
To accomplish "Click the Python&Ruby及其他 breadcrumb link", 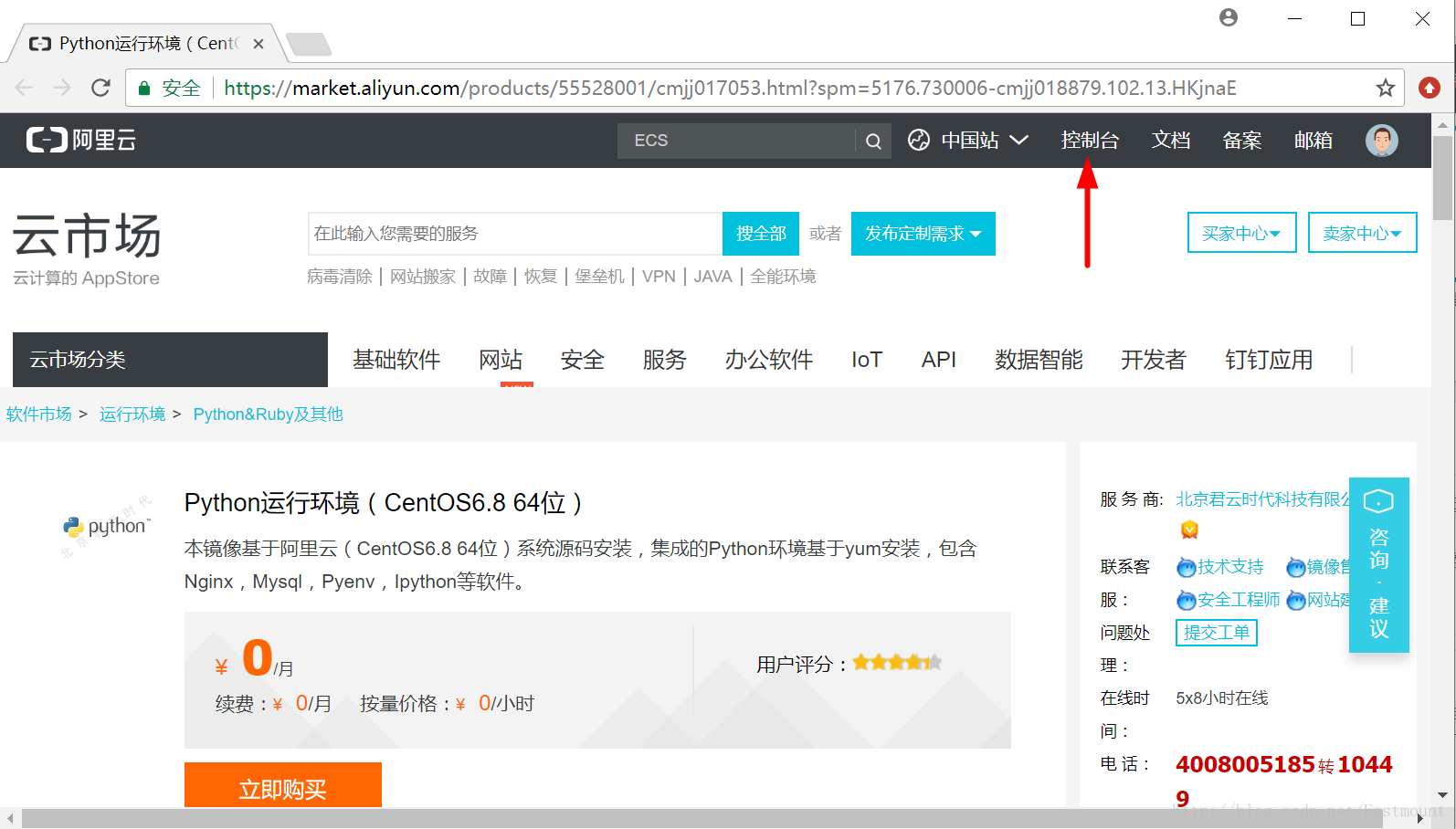I will click(268, 414).
